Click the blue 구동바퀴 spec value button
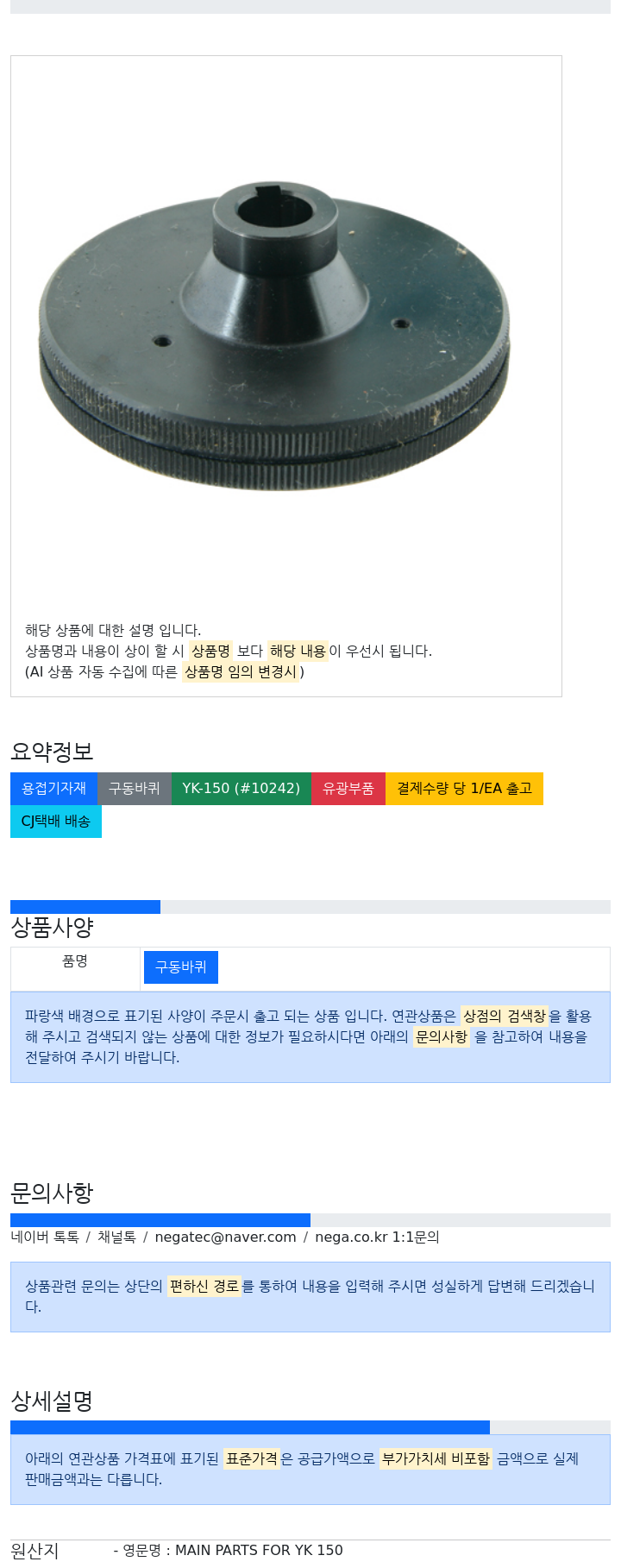621x1568 pixels. (181, 967)
